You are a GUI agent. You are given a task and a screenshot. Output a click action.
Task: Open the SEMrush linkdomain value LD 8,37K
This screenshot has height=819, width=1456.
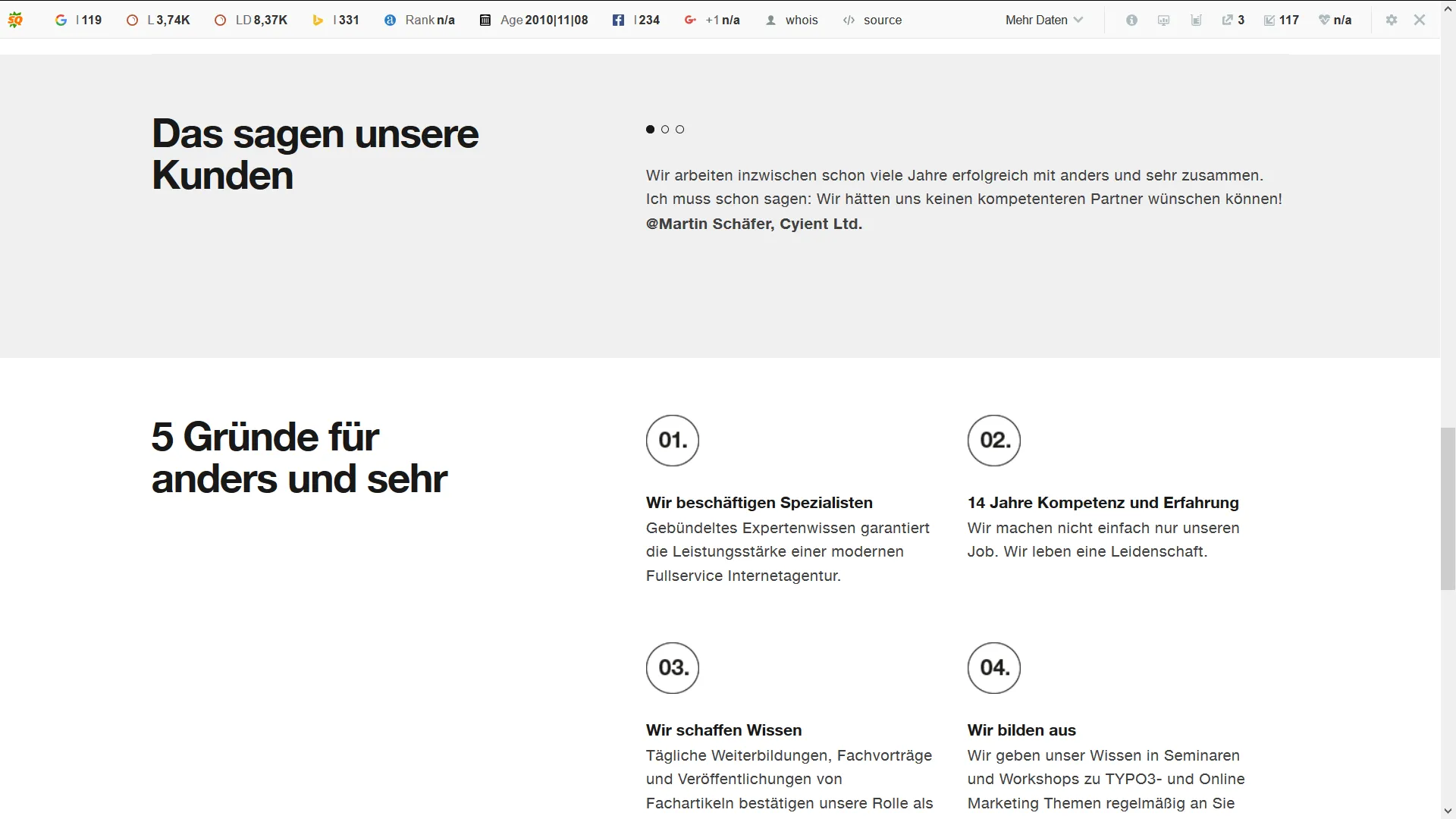coord(251,20)
